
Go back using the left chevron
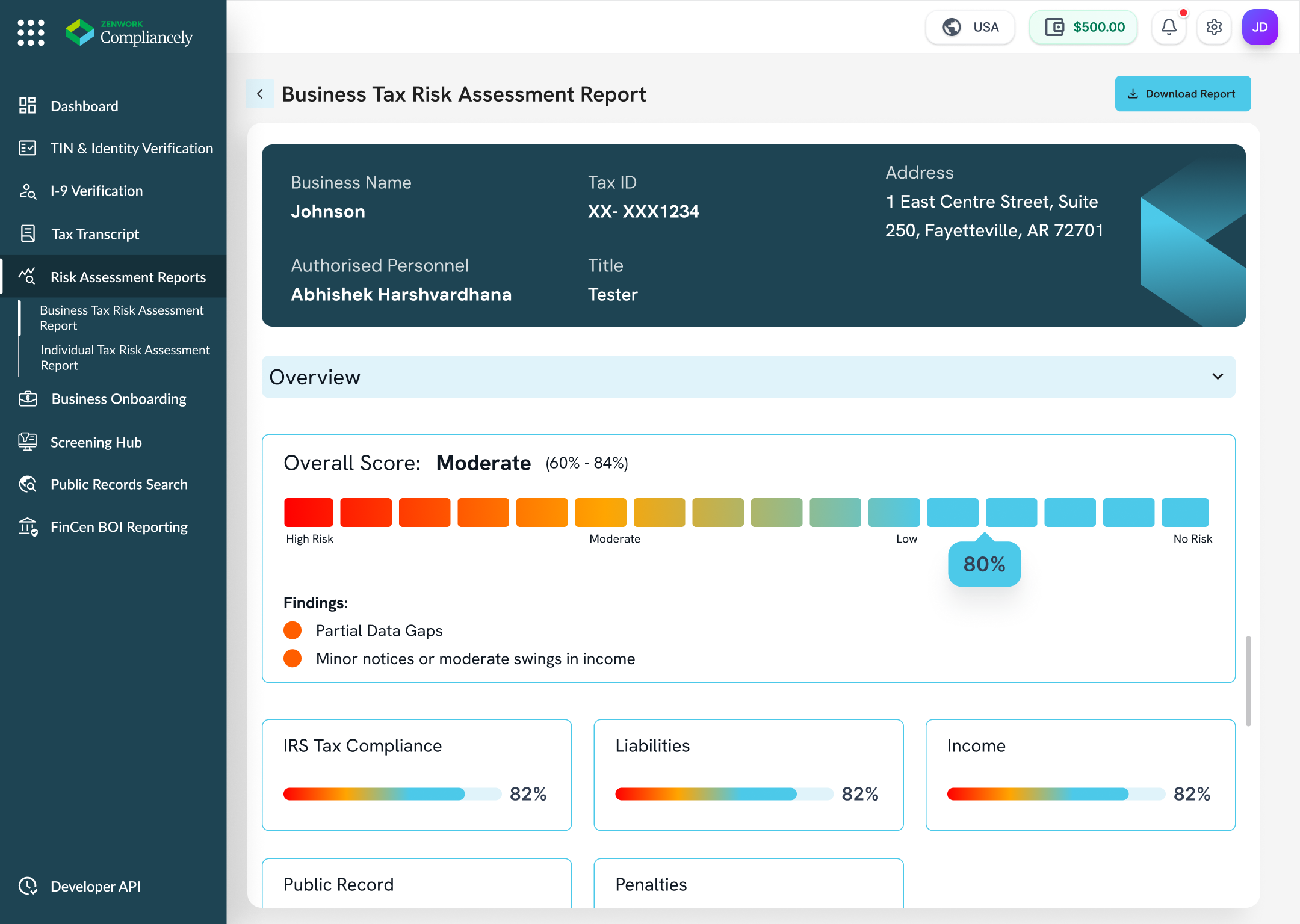tap(260, 94)
